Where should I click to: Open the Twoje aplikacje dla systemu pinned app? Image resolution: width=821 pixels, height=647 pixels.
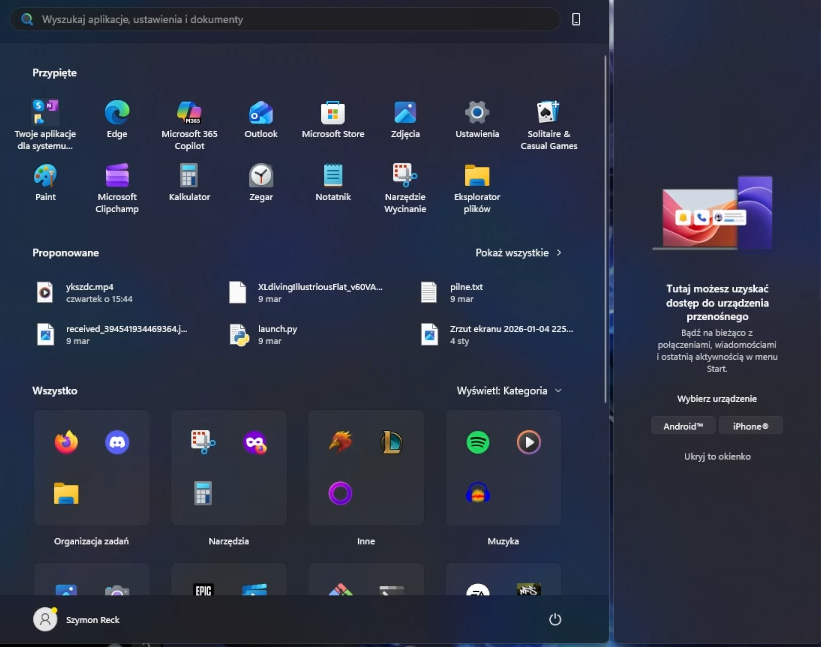click(x=45, y=125)
